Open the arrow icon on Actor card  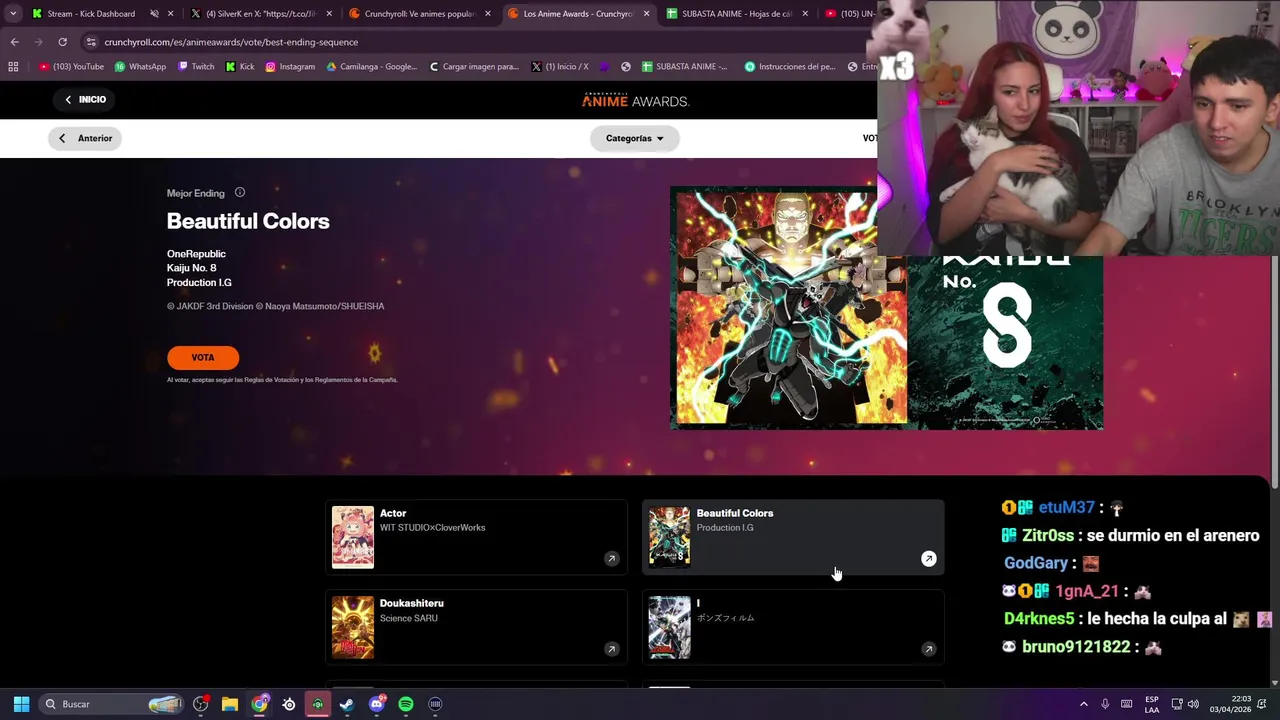pos(611,559)
